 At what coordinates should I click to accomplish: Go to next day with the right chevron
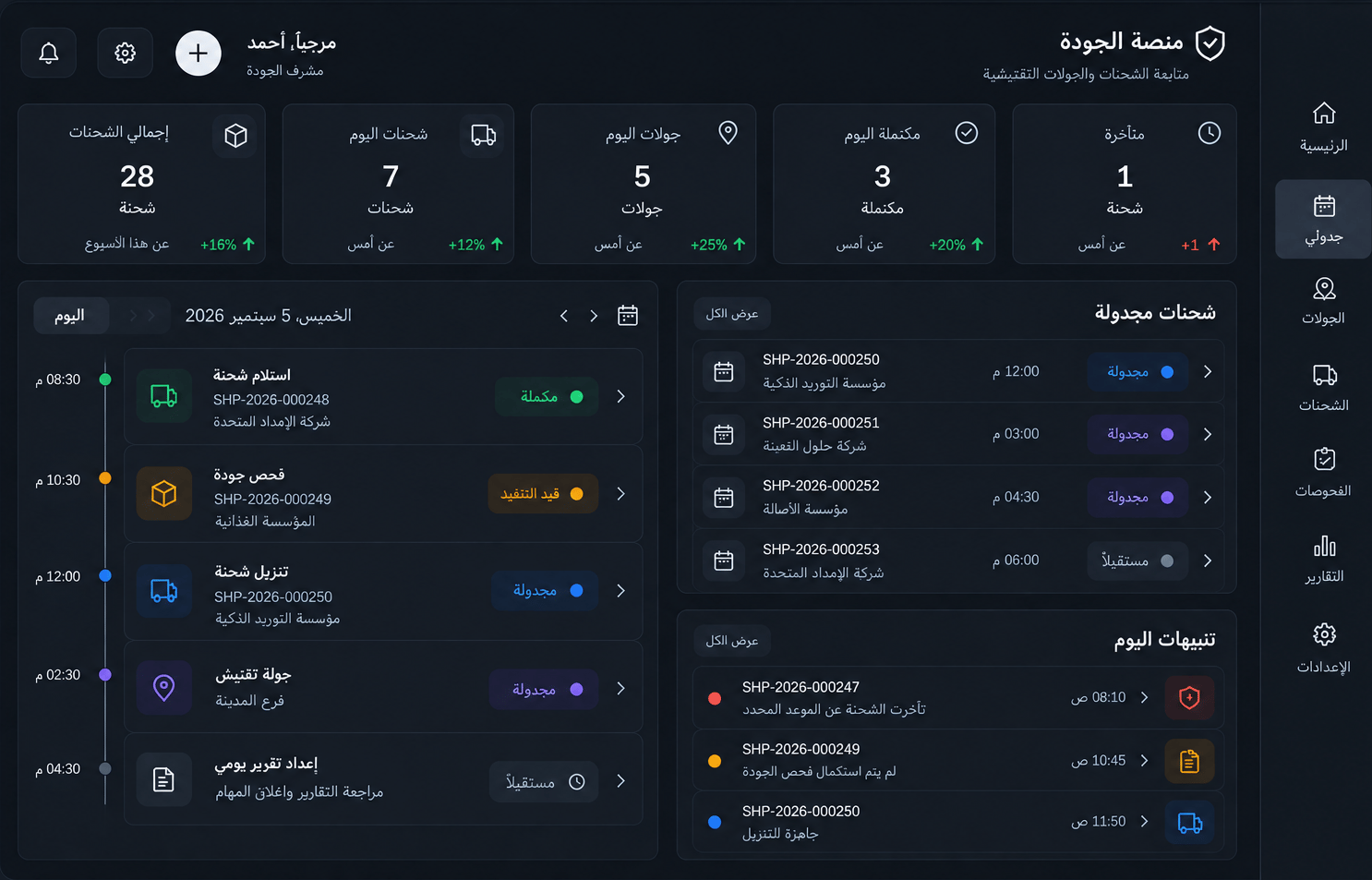tap(594, 316)
